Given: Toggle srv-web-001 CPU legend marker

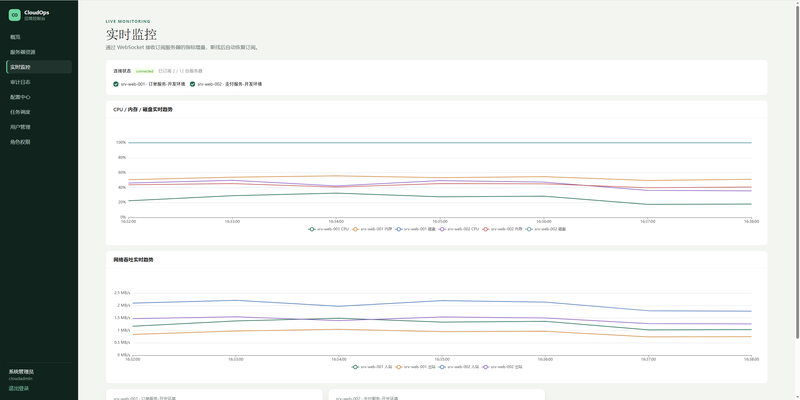Looking at the screenshot, I should click(x=312, y=229).
